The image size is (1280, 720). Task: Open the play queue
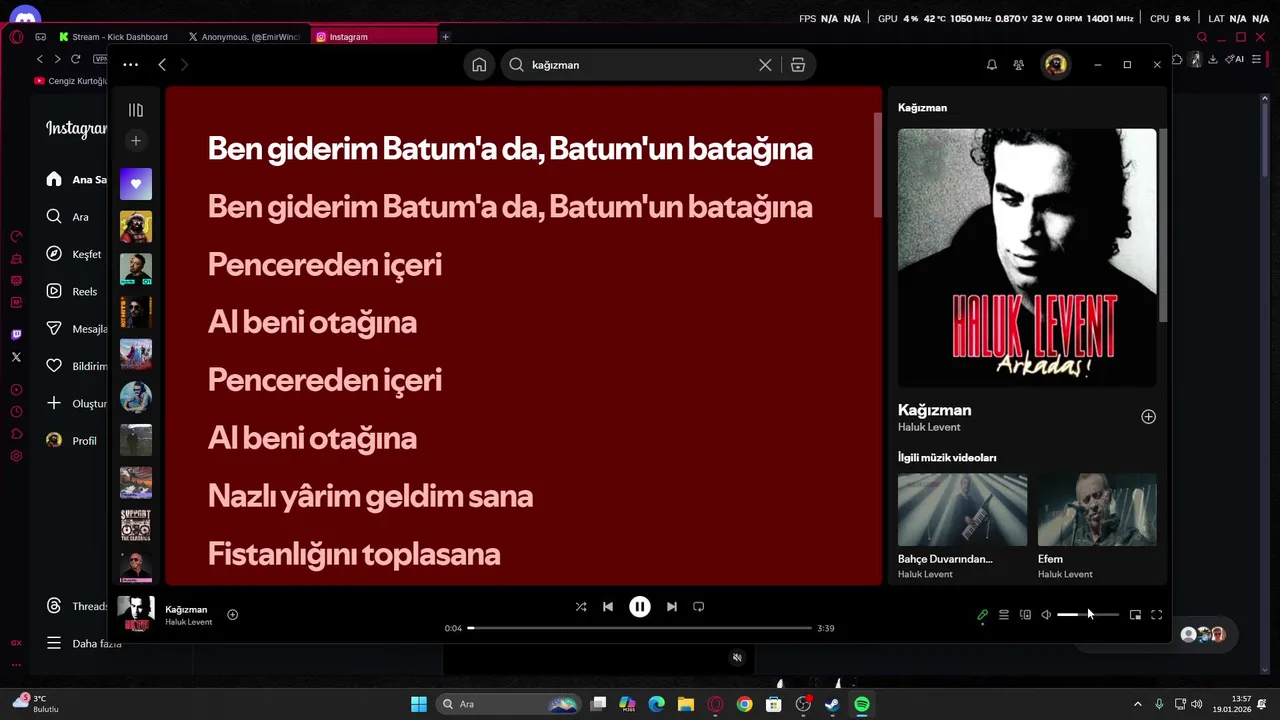tap(1004, 615)
